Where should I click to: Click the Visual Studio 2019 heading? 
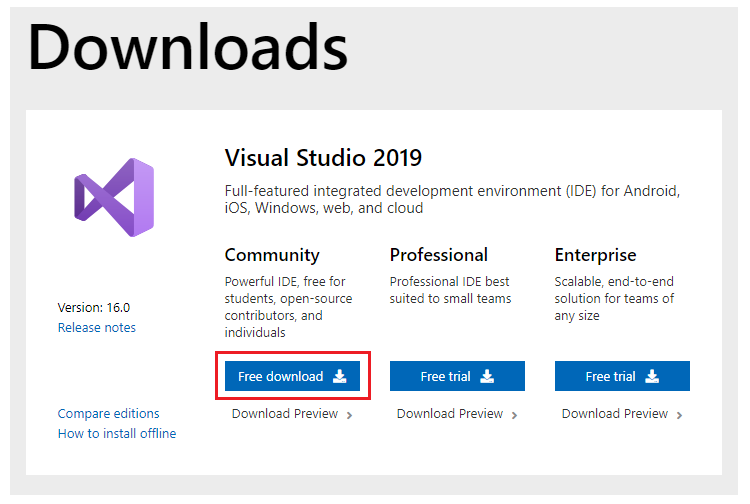click(323, 158)
